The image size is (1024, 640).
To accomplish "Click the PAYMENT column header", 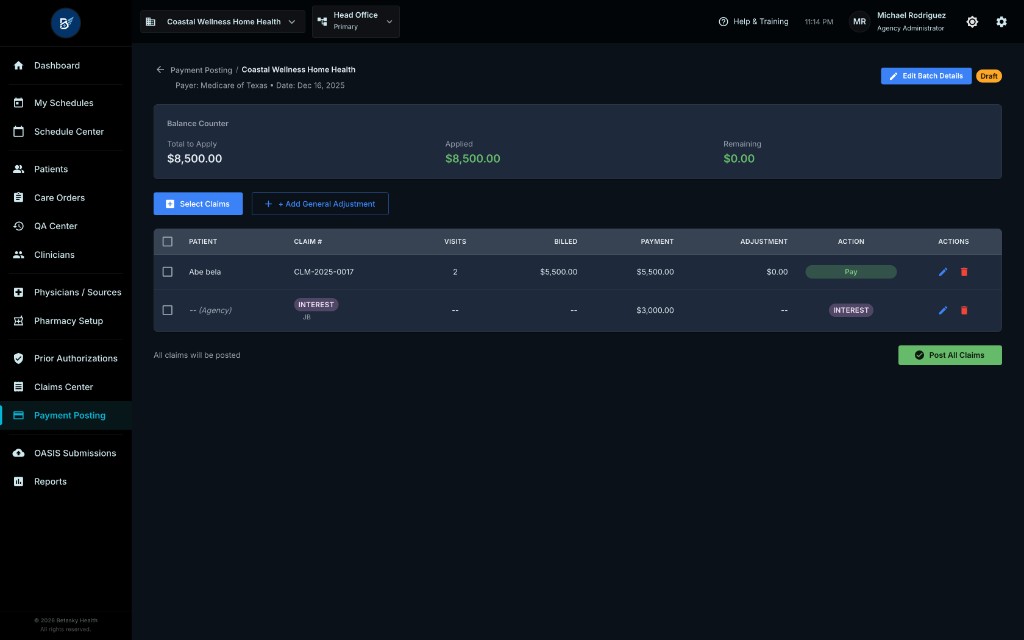I will pyautogui.click(x=657, y=242).
